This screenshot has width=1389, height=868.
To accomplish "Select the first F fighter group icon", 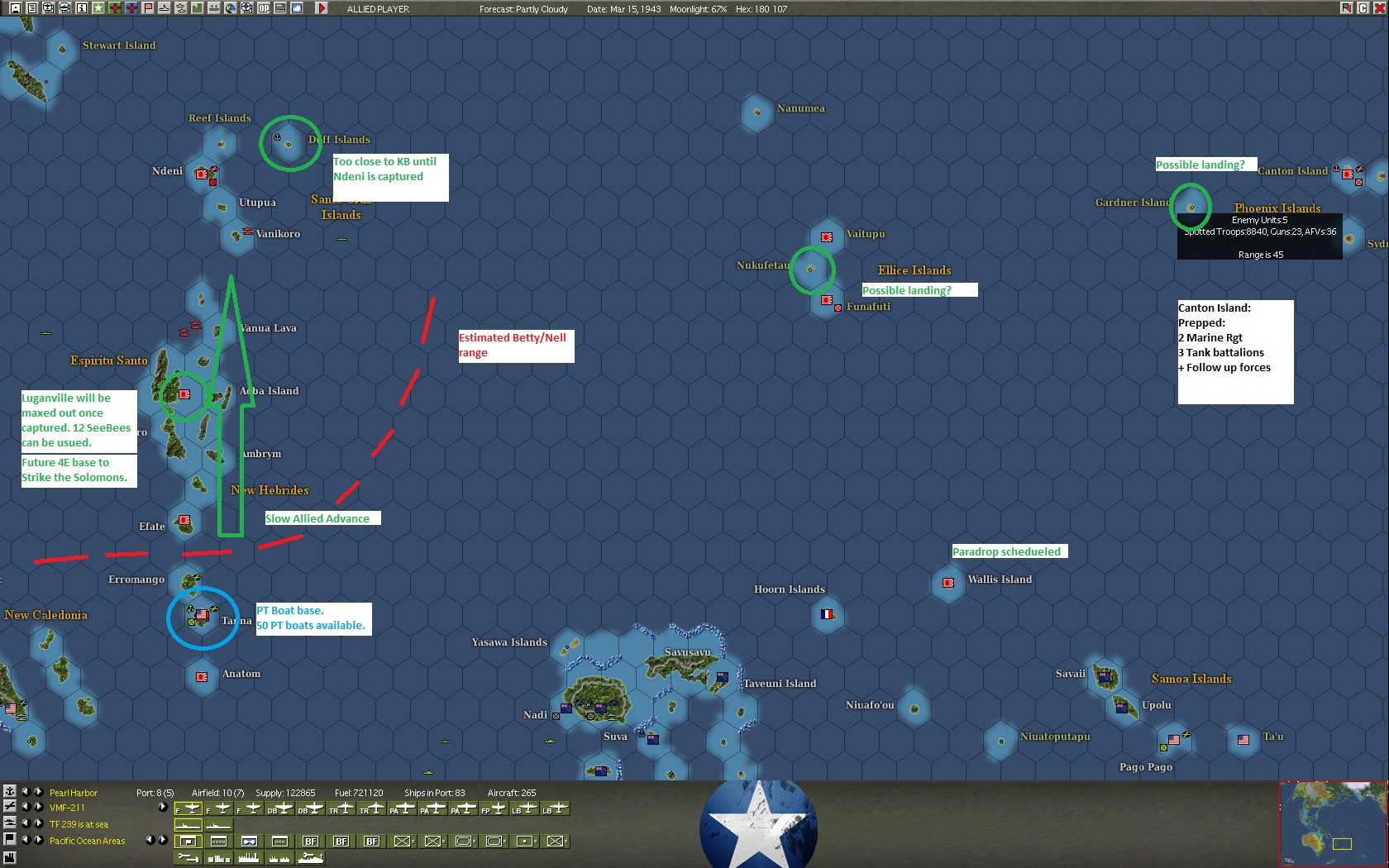I will click(x=189, y=808).
